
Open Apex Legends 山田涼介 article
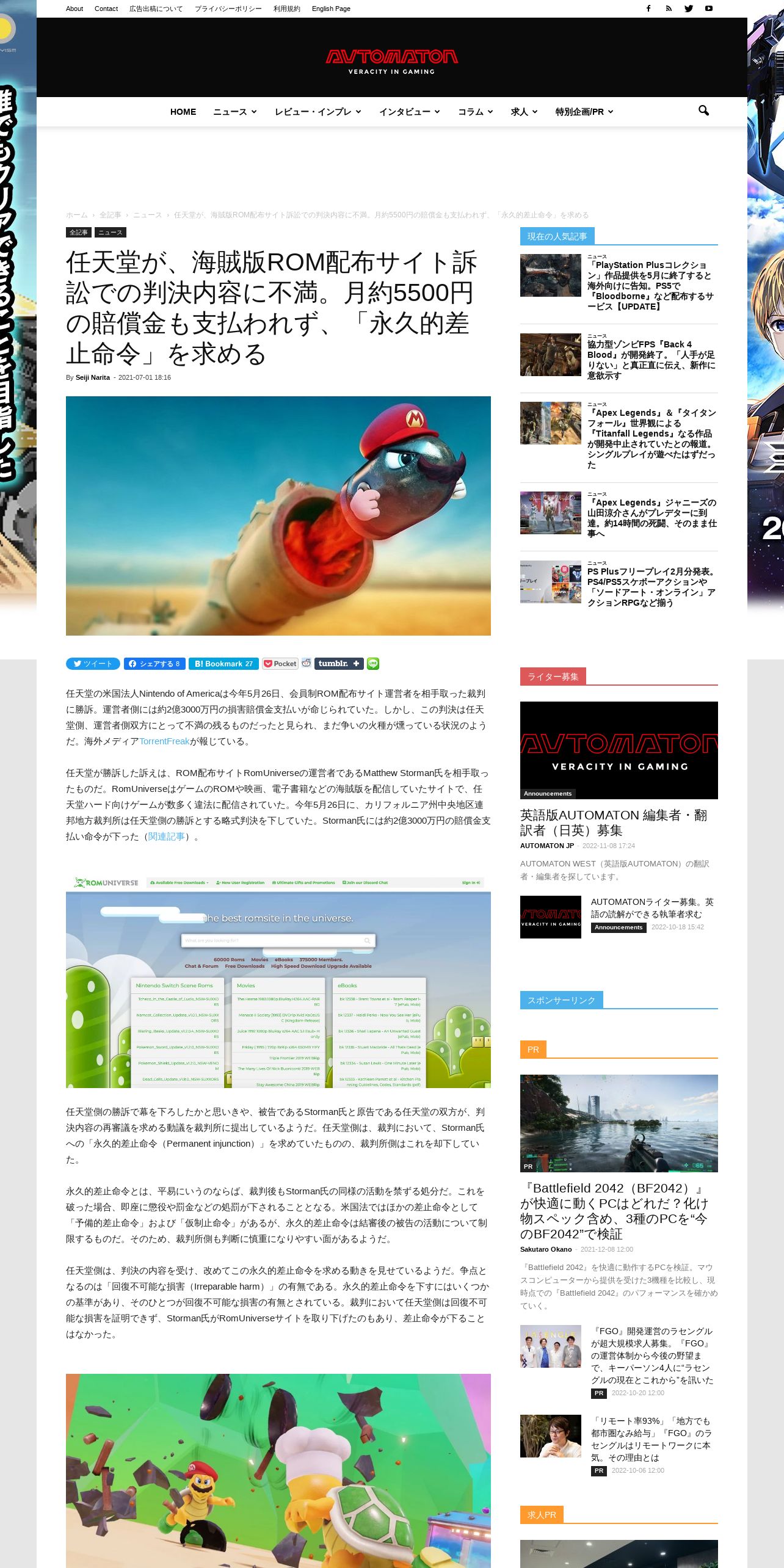click(651, 518)
